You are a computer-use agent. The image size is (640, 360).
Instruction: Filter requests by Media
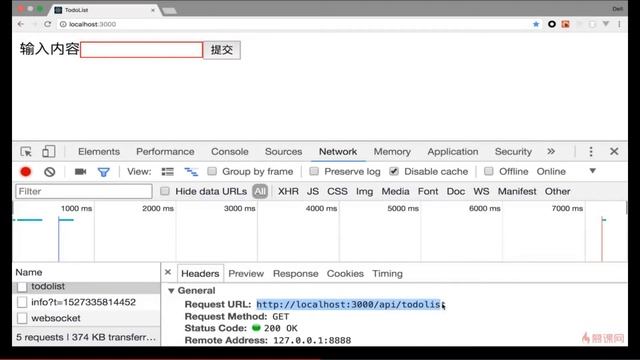tap(396, 191)
